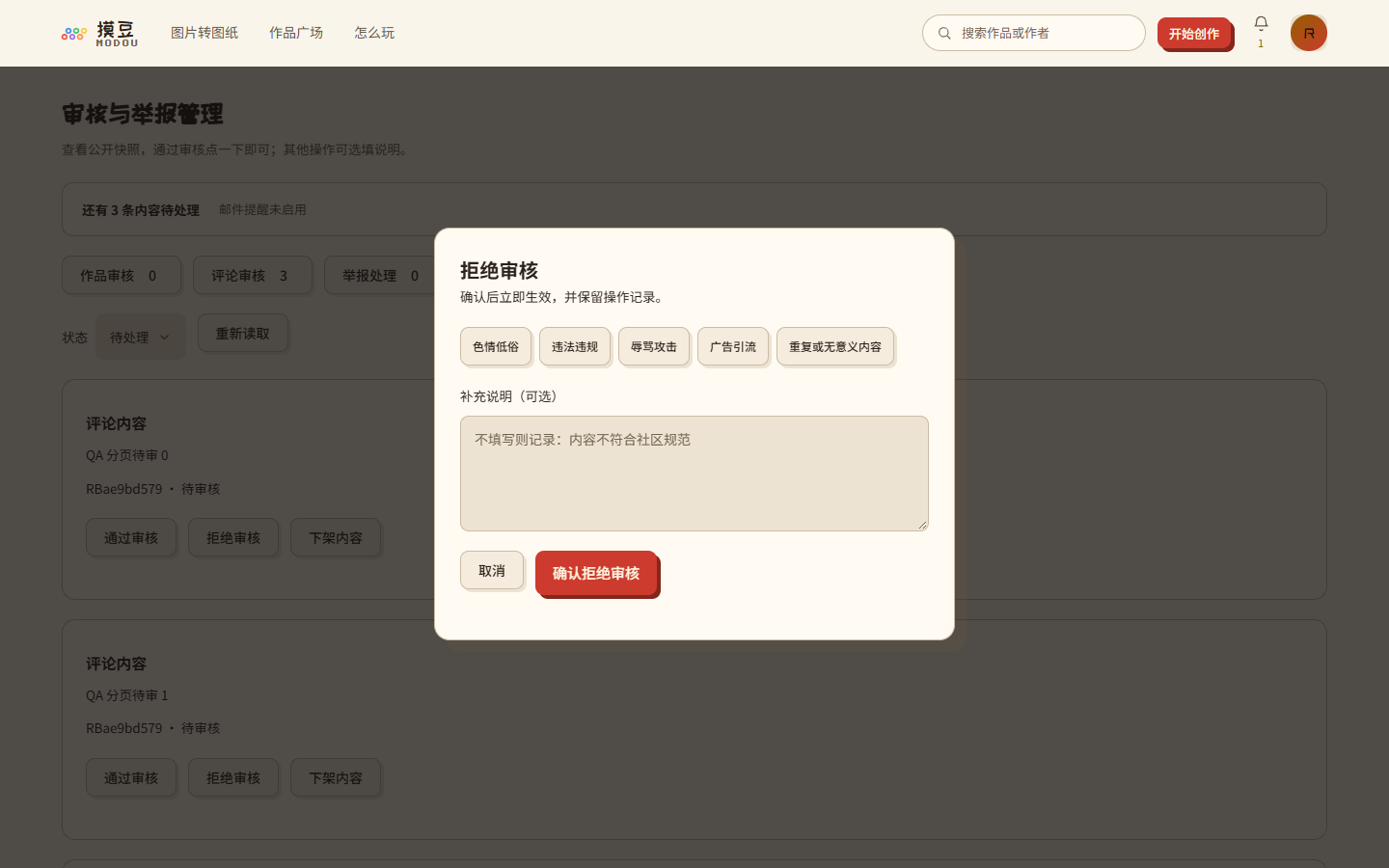Screen dimensions: 1389x868
Task: Select the 重复或无意义内容 reason chip
Action: [x=835, y=346]
